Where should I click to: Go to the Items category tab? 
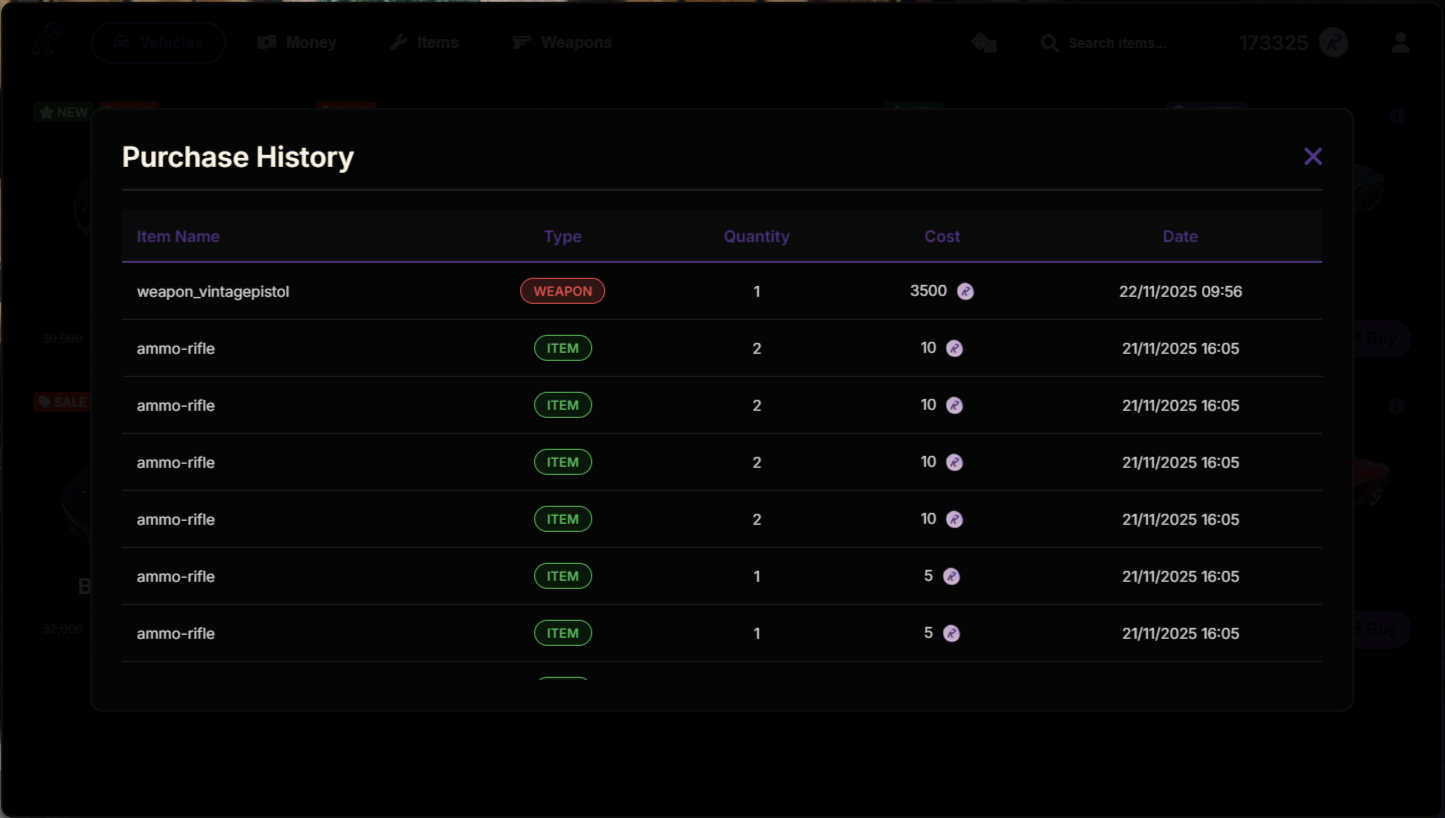coord(424,43)
